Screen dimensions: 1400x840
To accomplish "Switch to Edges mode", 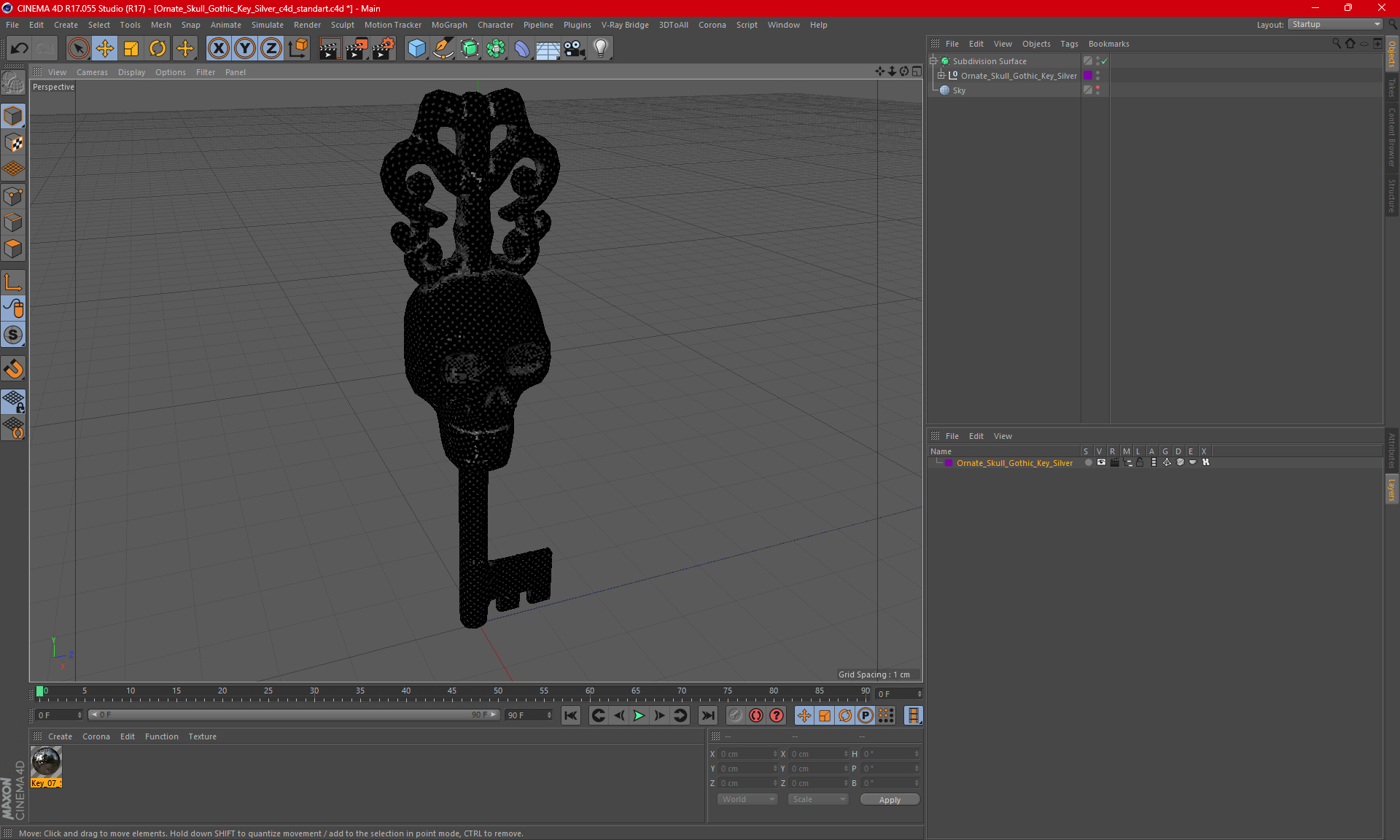I will point(13,222).
